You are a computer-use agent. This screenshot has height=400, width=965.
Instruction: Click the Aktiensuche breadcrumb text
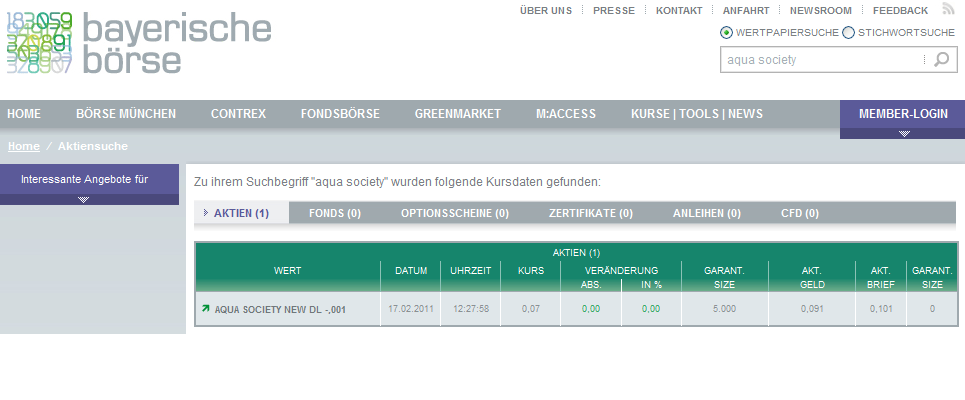(x=93, y=146)
